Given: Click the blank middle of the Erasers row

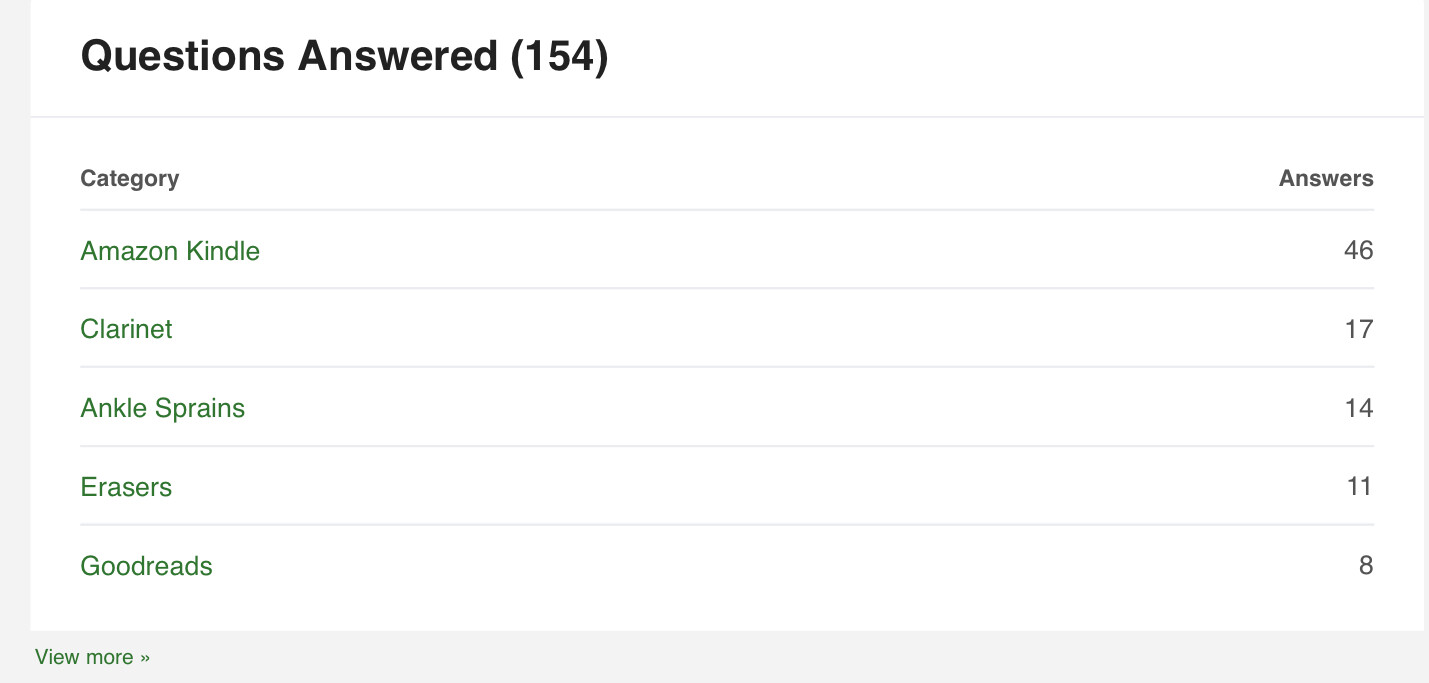Looking at the screenshot, I should pos(727,487).
